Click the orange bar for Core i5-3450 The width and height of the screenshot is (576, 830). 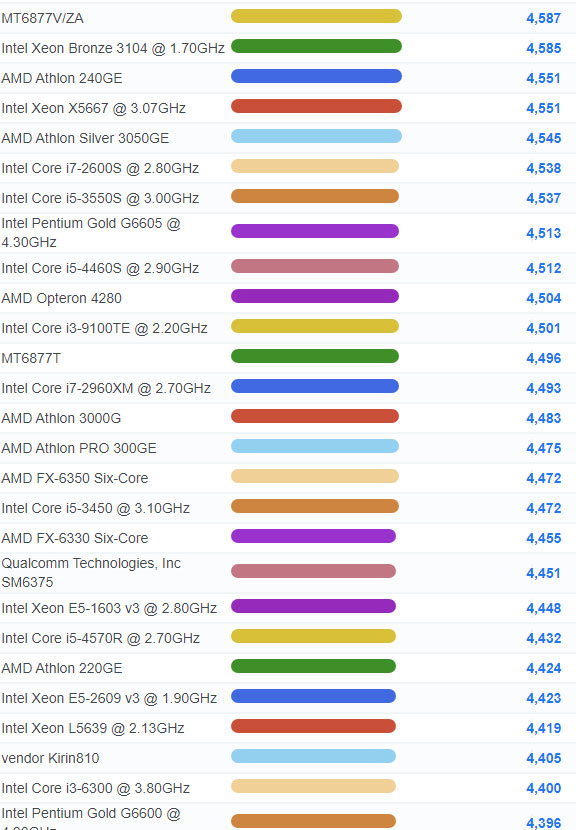[x=315, y=506]
